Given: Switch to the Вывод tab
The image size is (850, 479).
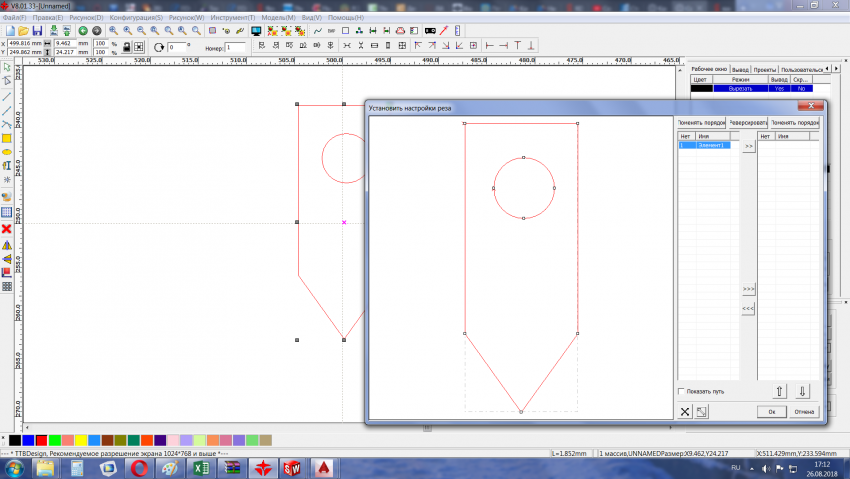Looking at the screenshot, I should coord(739,70).
